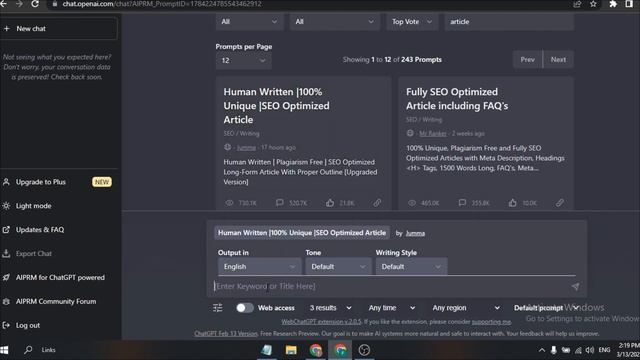Upvote the Fully SEO Optimized prompt
Screen dimensions: 640x360
click(x=513, y=202)
